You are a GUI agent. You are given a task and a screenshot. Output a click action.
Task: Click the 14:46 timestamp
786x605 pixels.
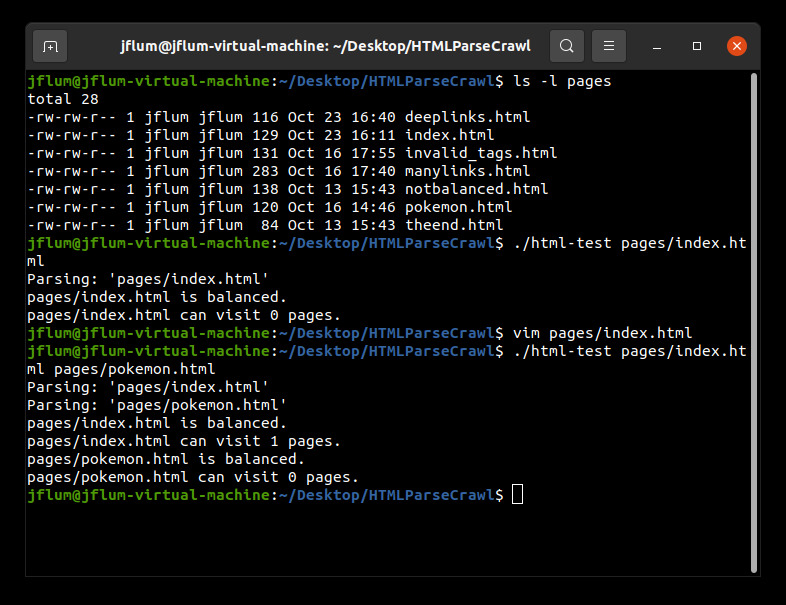373,208
